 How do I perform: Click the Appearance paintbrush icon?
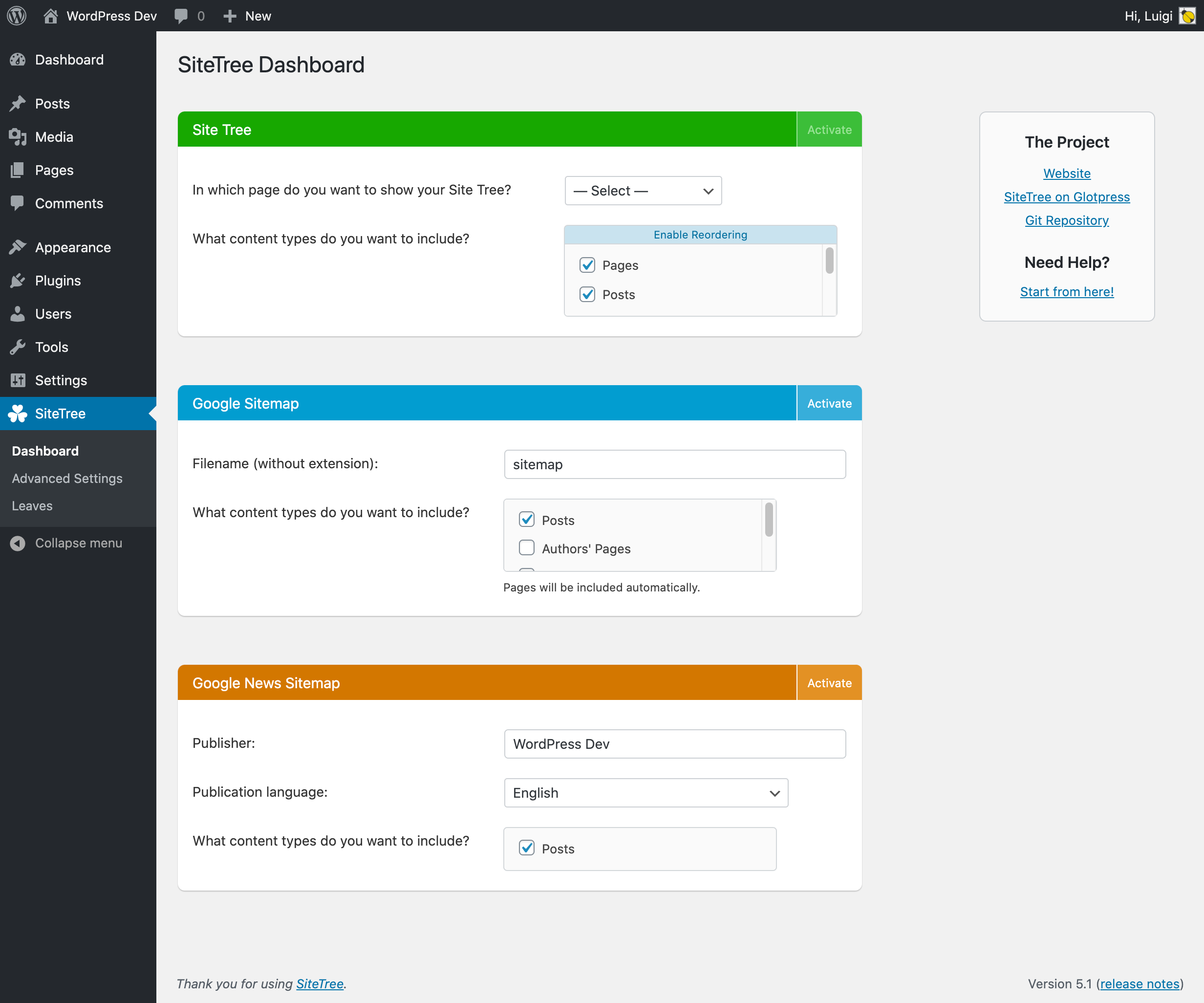coord(18,247)
